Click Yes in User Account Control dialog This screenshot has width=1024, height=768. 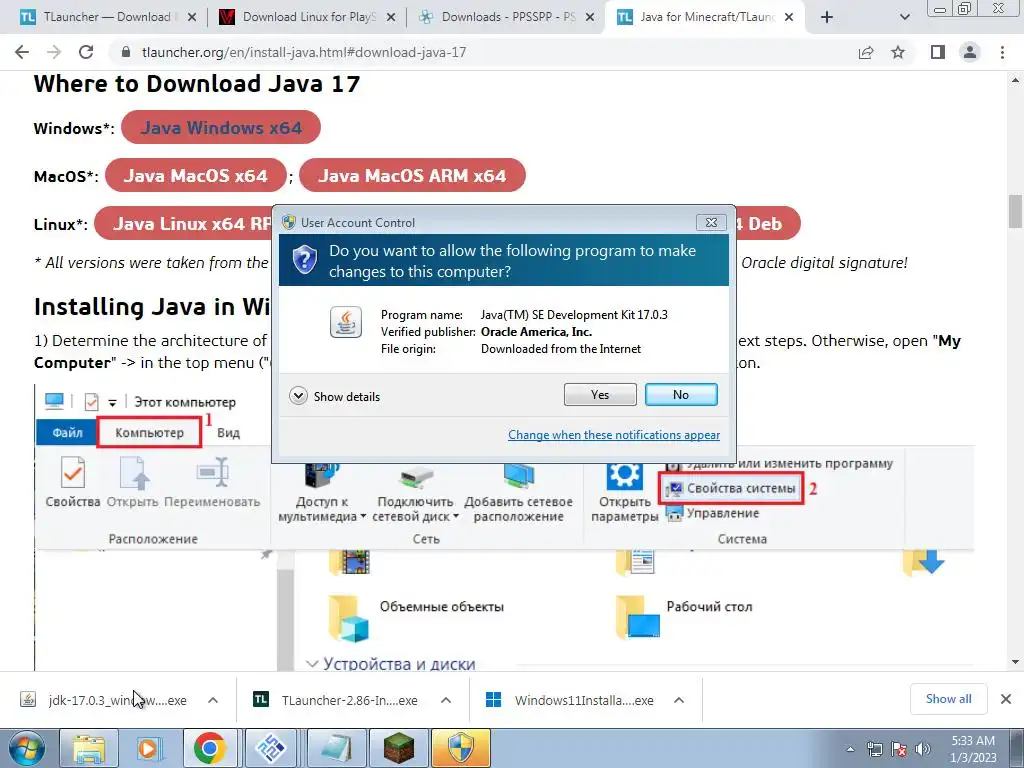(x=600, y=394)
